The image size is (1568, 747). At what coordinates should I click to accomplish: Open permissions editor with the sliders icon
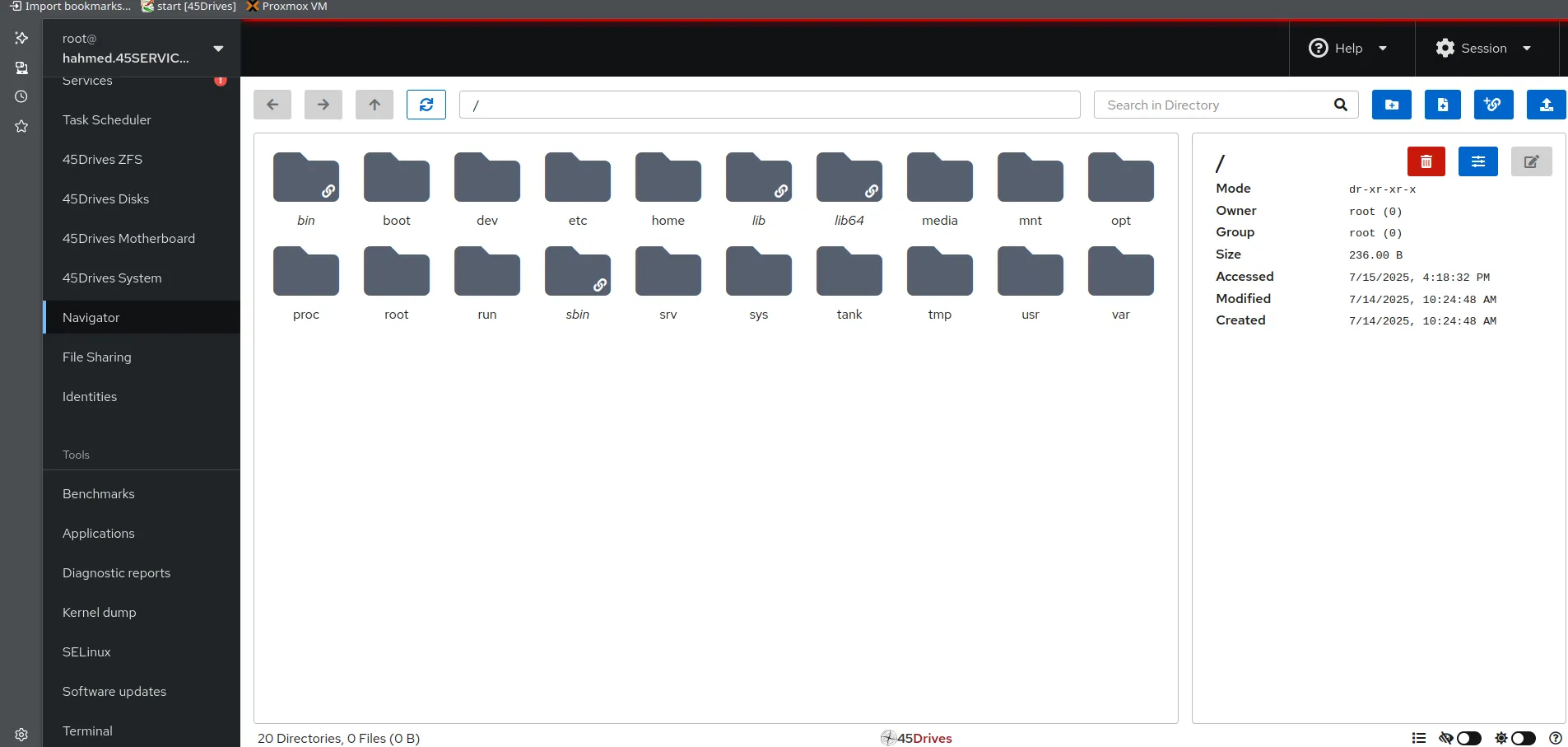click(1477, 161)
